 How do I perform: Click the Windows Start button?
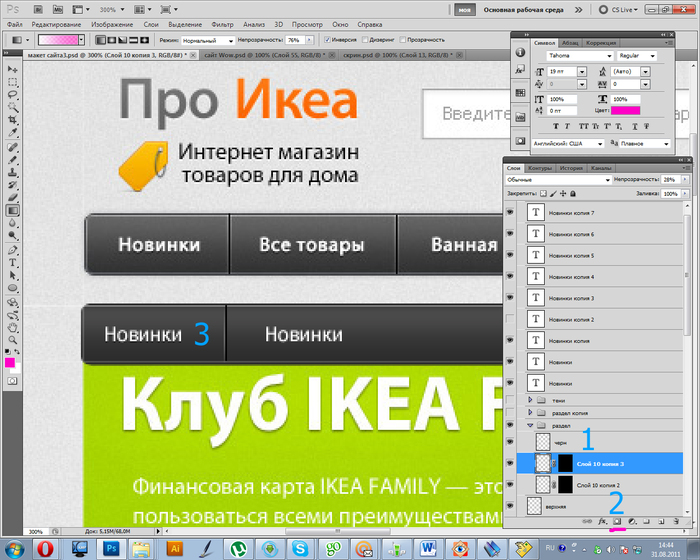[14, 548]
